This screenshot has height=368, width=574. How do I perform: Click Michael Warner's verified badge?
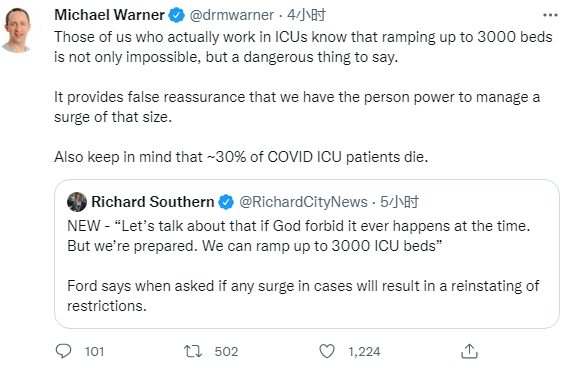176,15
